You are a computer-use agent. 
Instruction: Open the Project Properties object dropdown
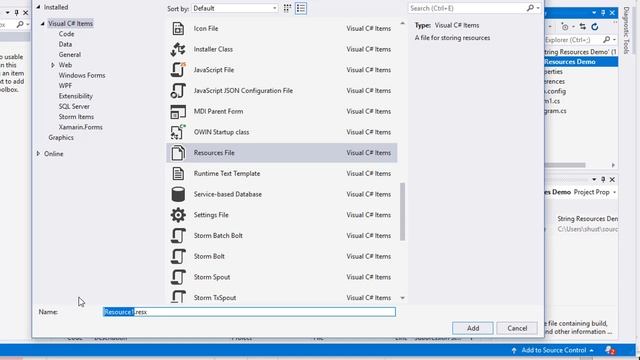coord(614,192)
